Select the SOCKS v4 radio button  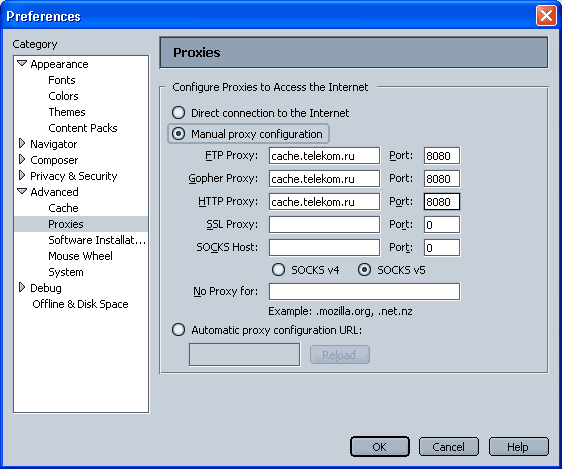(x=278, y=270)
